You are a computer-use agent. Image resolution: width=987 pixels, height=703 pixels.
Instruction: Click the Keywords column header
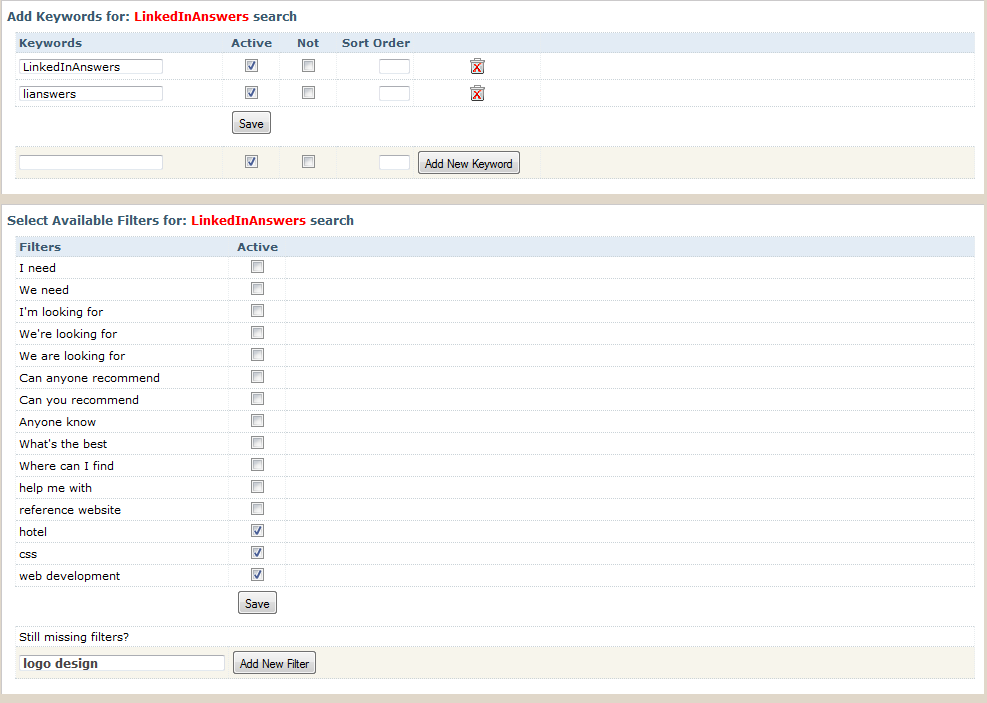[x=50, y=43]
